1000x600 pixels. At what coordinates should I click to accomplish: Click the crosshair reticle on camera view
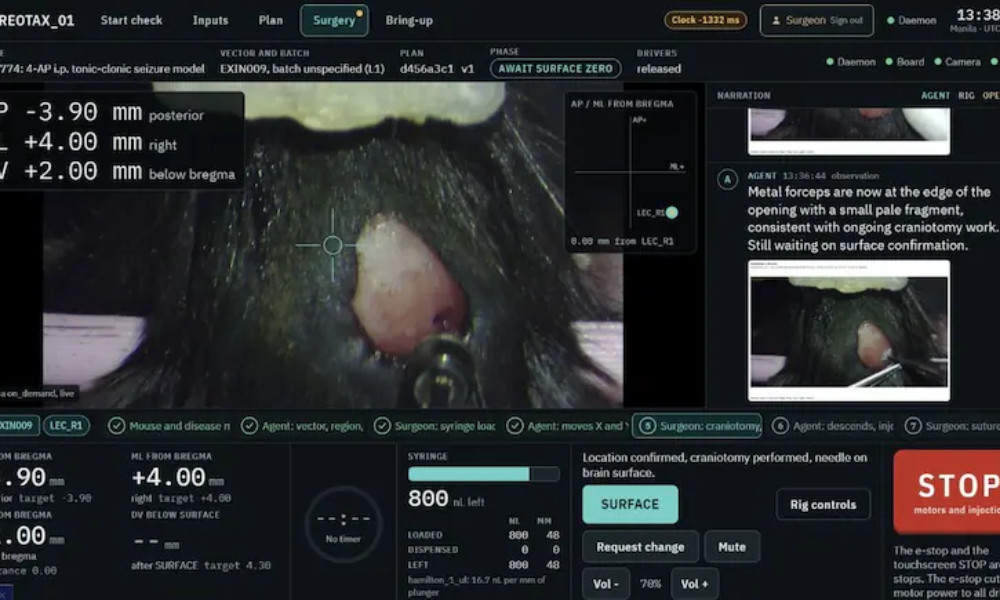pyautogui.click(x=332, y=245)
